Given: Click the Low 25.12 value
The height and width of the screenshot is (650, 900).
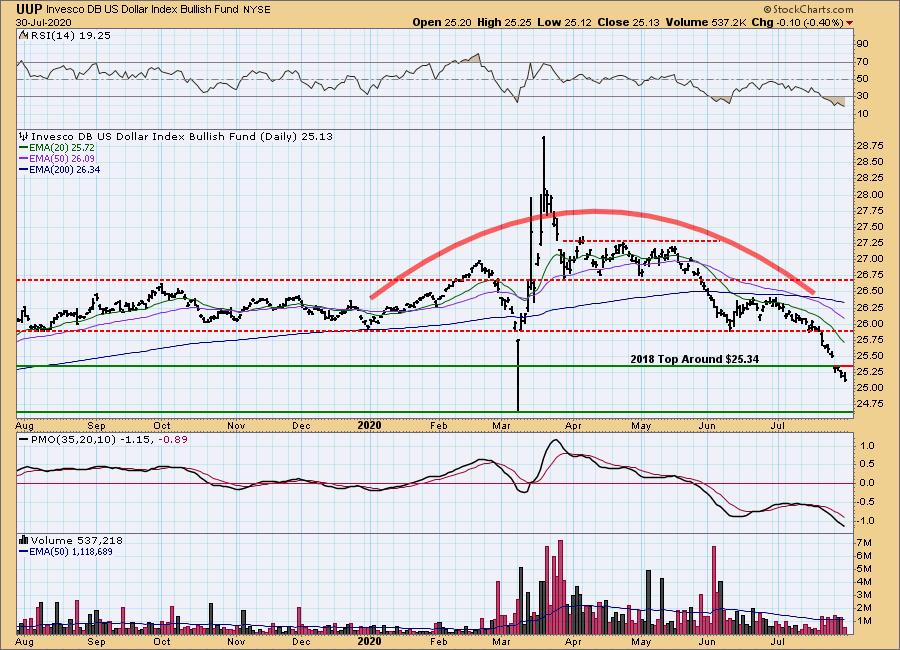Looking at the screenshot, I should 564,22.
